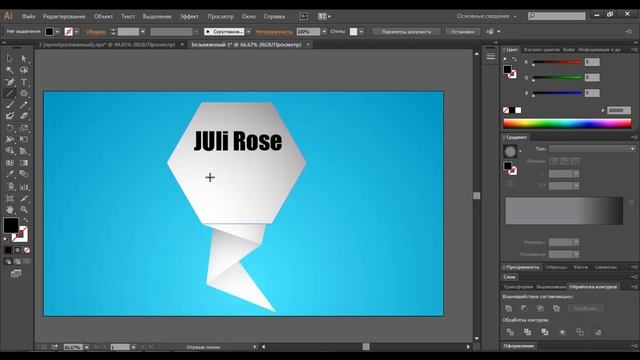The width and height of the screenshot is (640, 360).
Task: Click the Divide pathfinder icon
Action: 510,332
